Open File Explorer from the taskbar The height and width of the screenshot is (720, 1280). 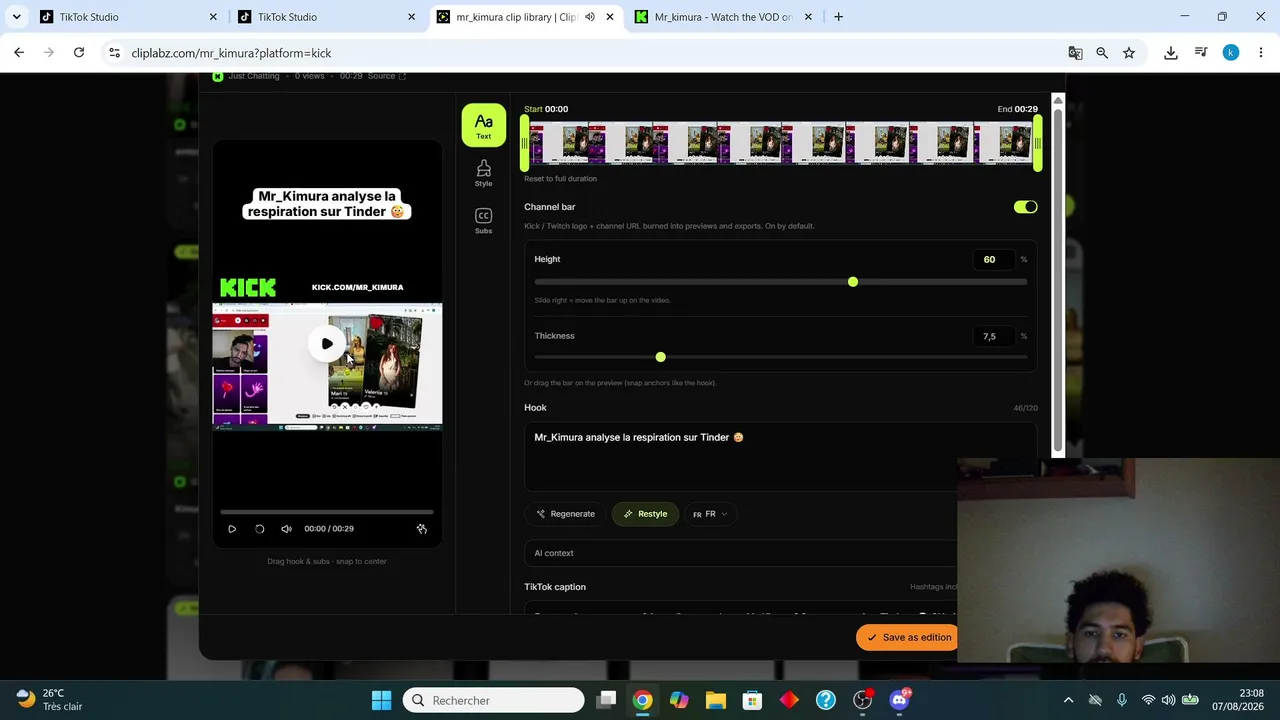click(716, 700)
